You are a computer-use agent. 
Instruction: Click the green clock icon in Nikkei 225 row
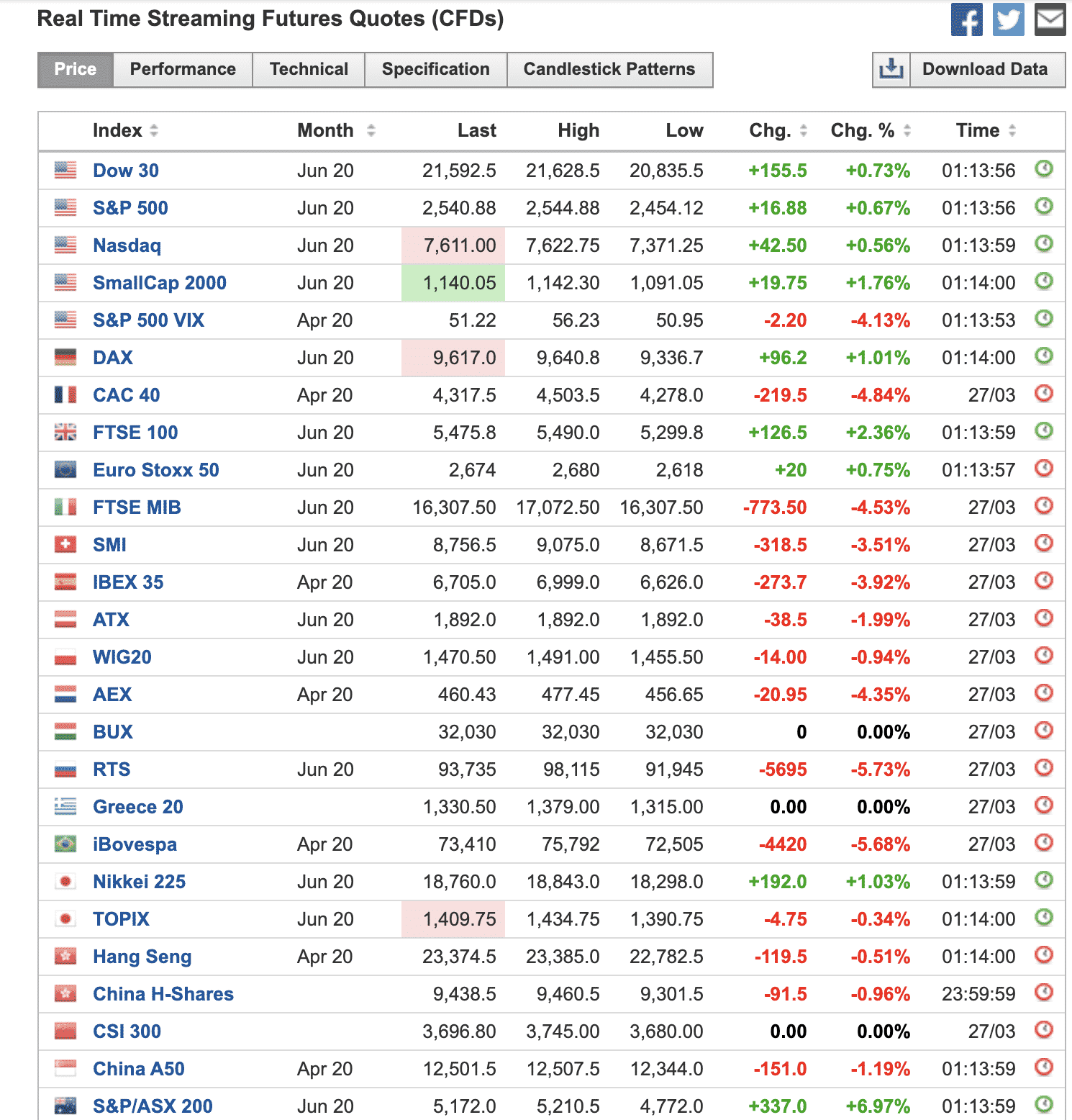tap(1044, 880)
